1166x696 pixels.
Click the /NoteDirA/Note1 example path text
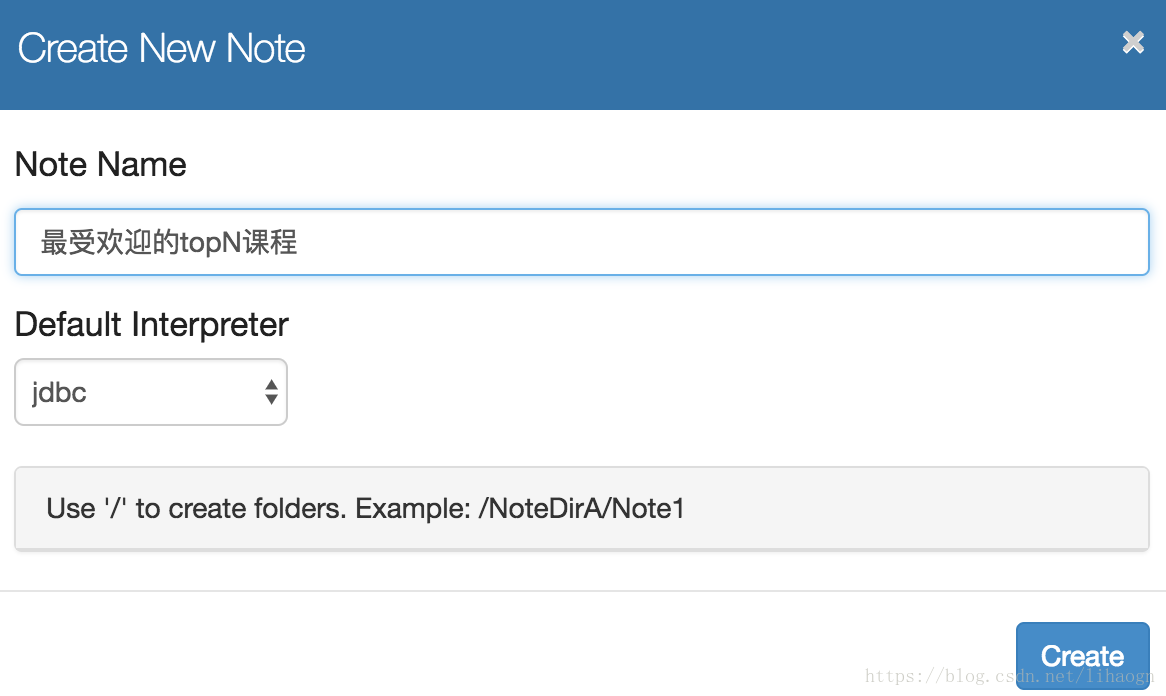[582, 509]
